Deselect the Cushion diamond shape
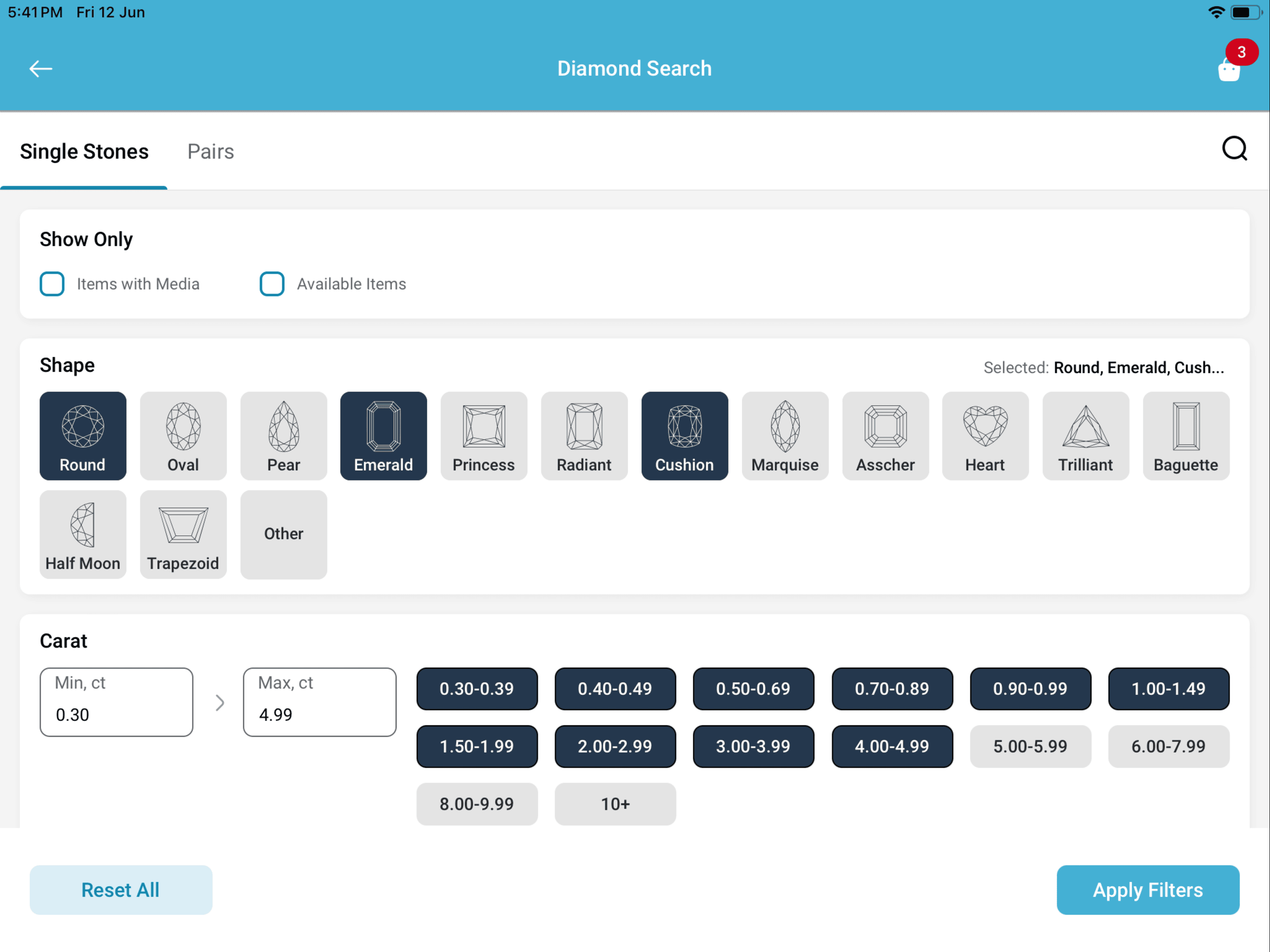Screen dimensions: 1270x952 coord(685,436)
